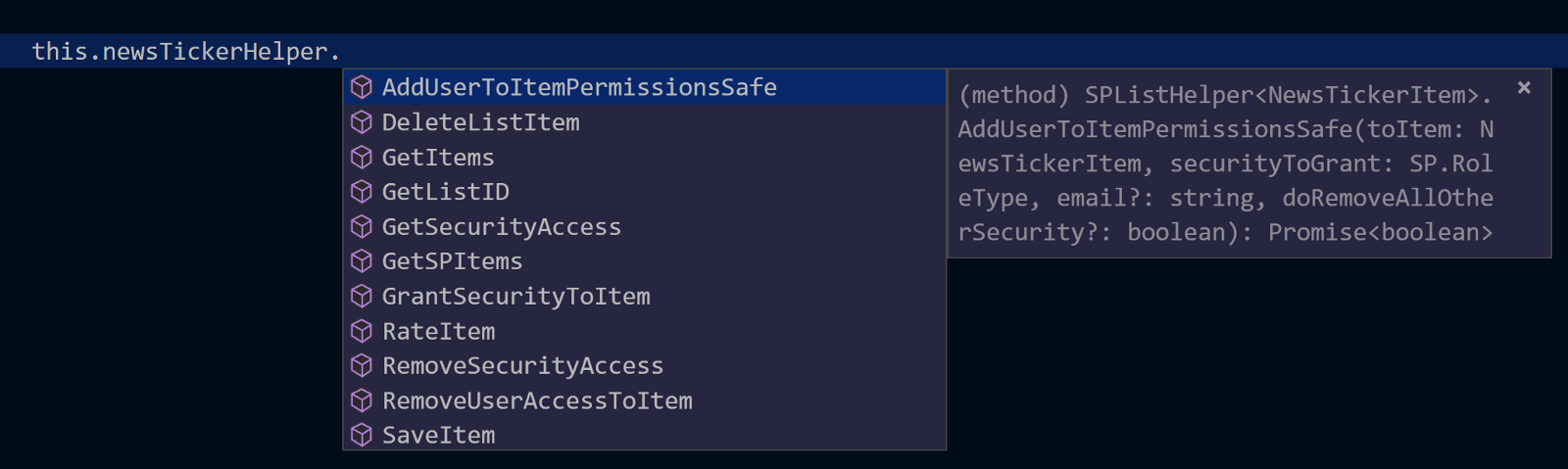This screenshot has width=1568, height=469.
Task: Select the AddUserToItemPermissionsSafe suggestion
Action: [x=578, y=87]
